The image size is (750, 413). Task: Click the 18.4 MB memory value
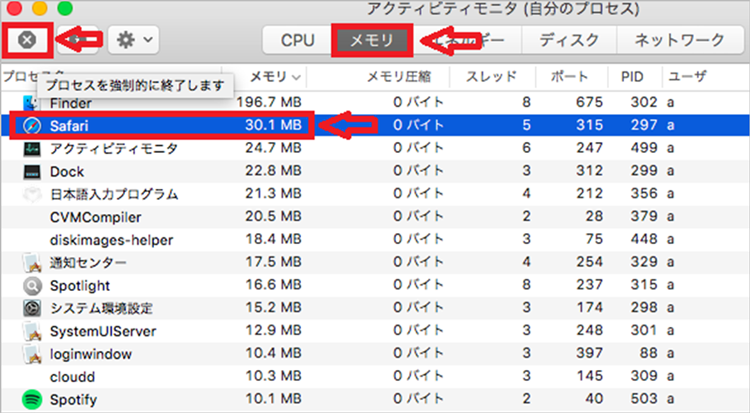pos(273,239)
